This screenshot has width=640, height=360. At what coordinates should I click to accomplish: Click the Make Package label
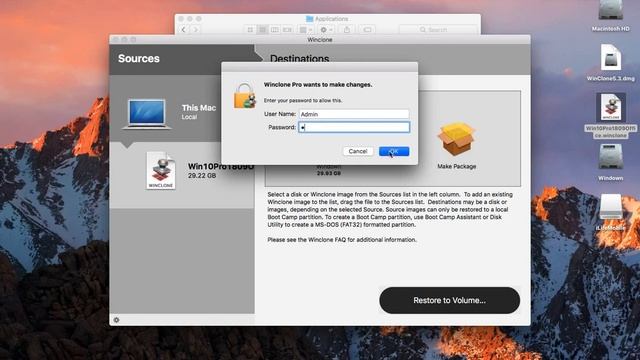[457, 167]
